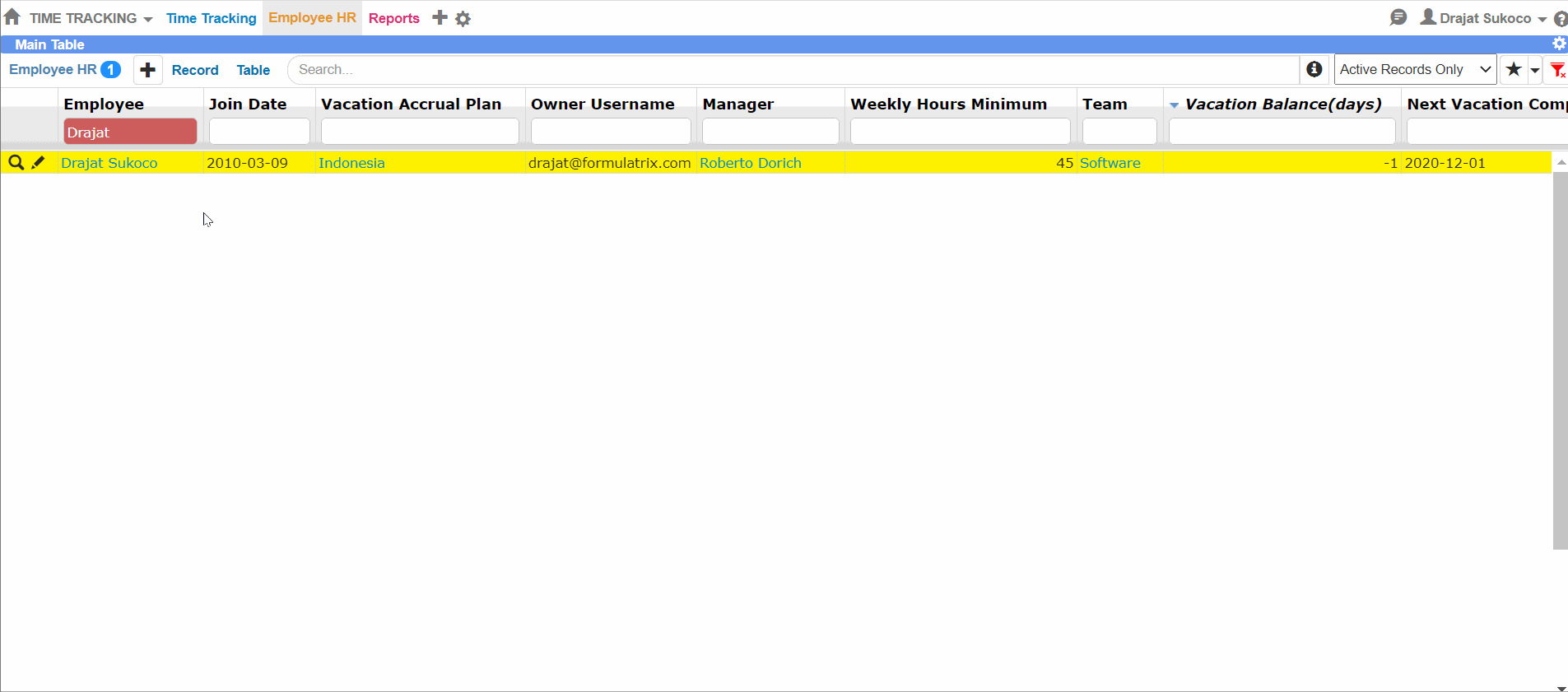Click the add new record plus button

point(148,71)
